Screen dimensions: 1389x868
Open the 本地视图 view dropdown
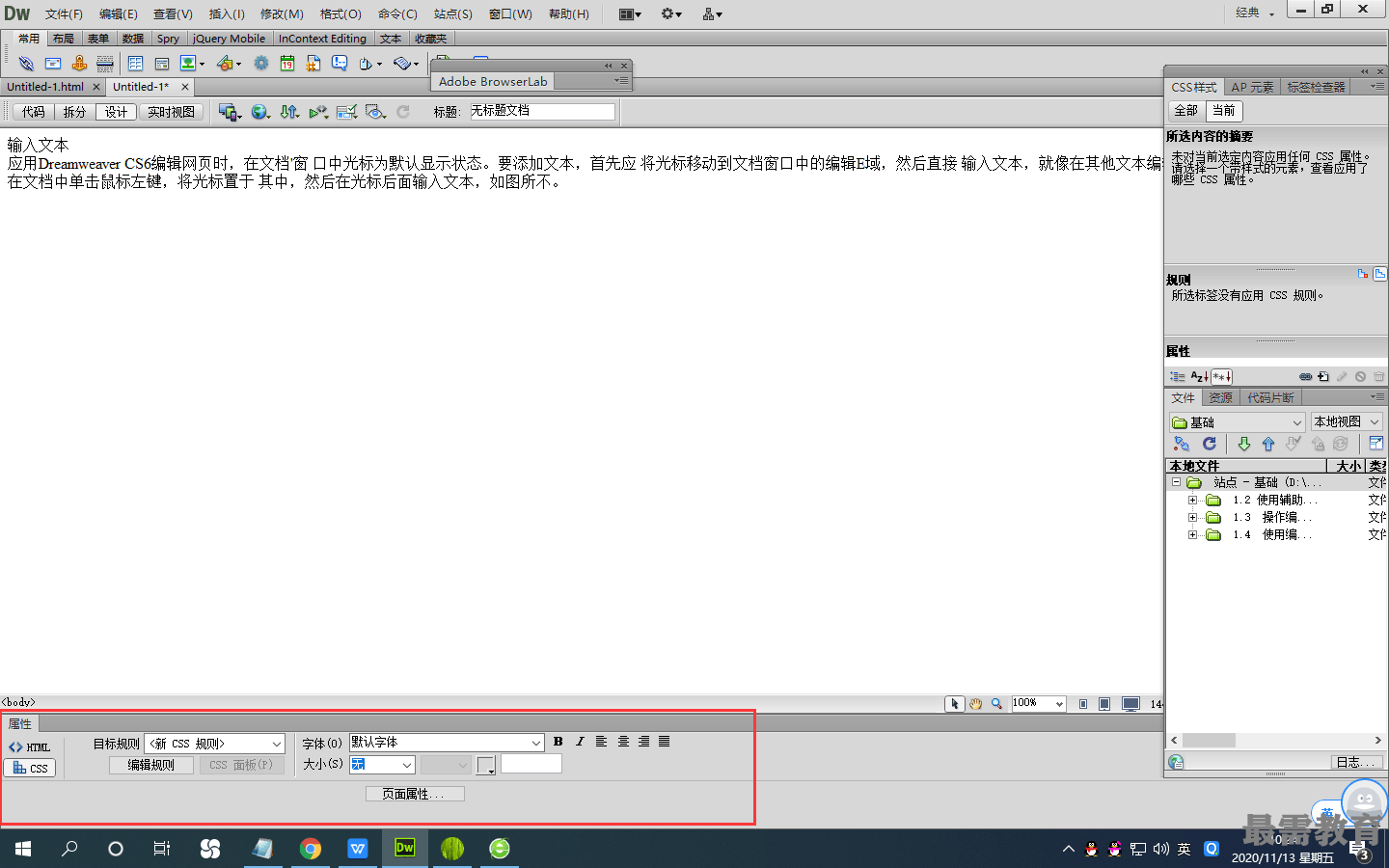click(x=1347, y=421)
